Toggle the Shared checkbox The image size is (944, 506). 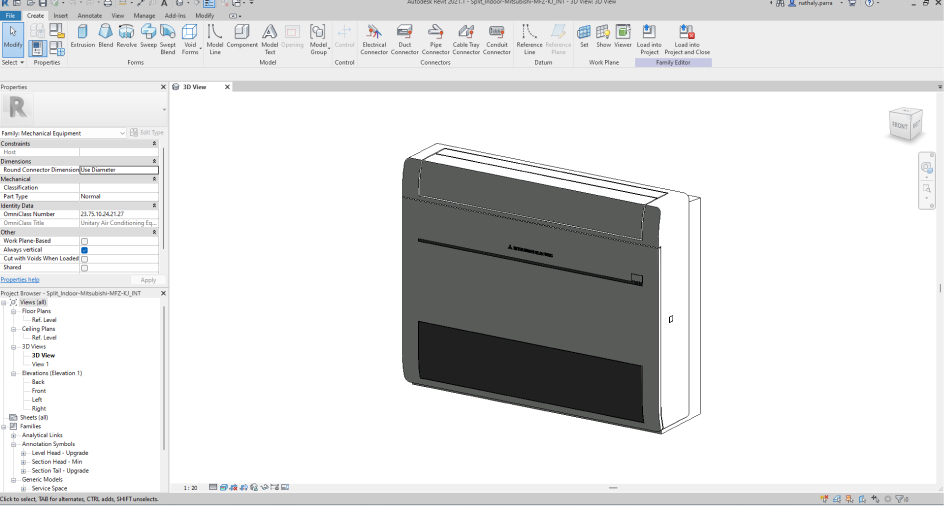coord(84,268)
